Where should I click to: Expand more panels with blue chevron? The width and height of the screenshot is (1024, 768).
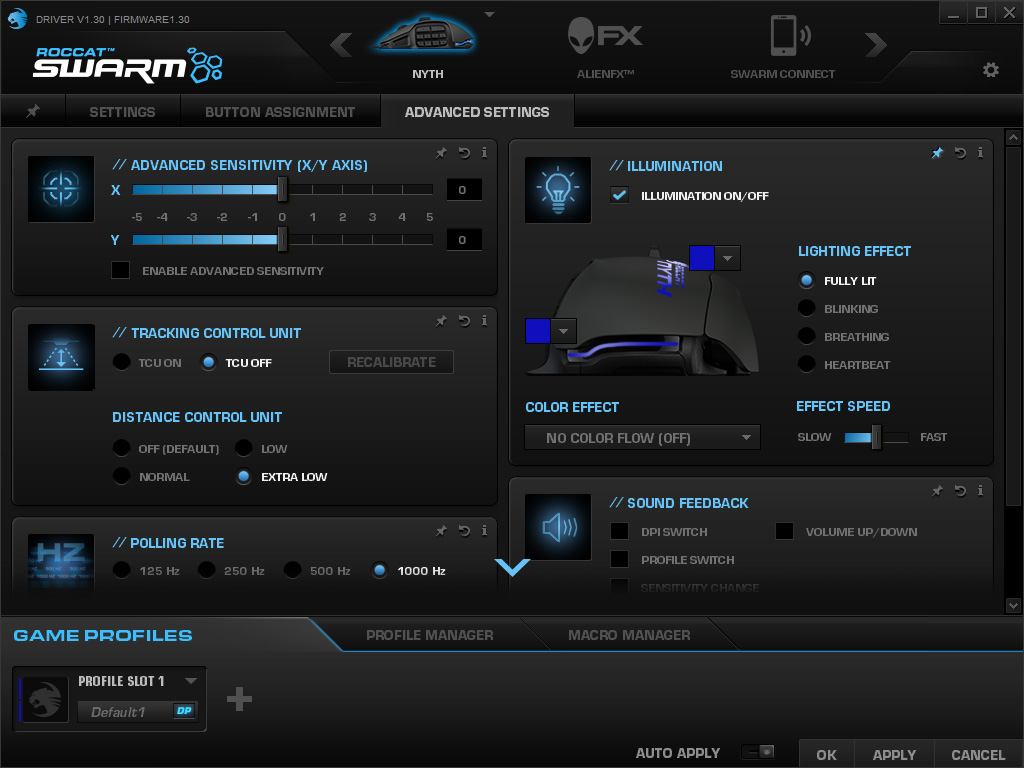point(513,568)
